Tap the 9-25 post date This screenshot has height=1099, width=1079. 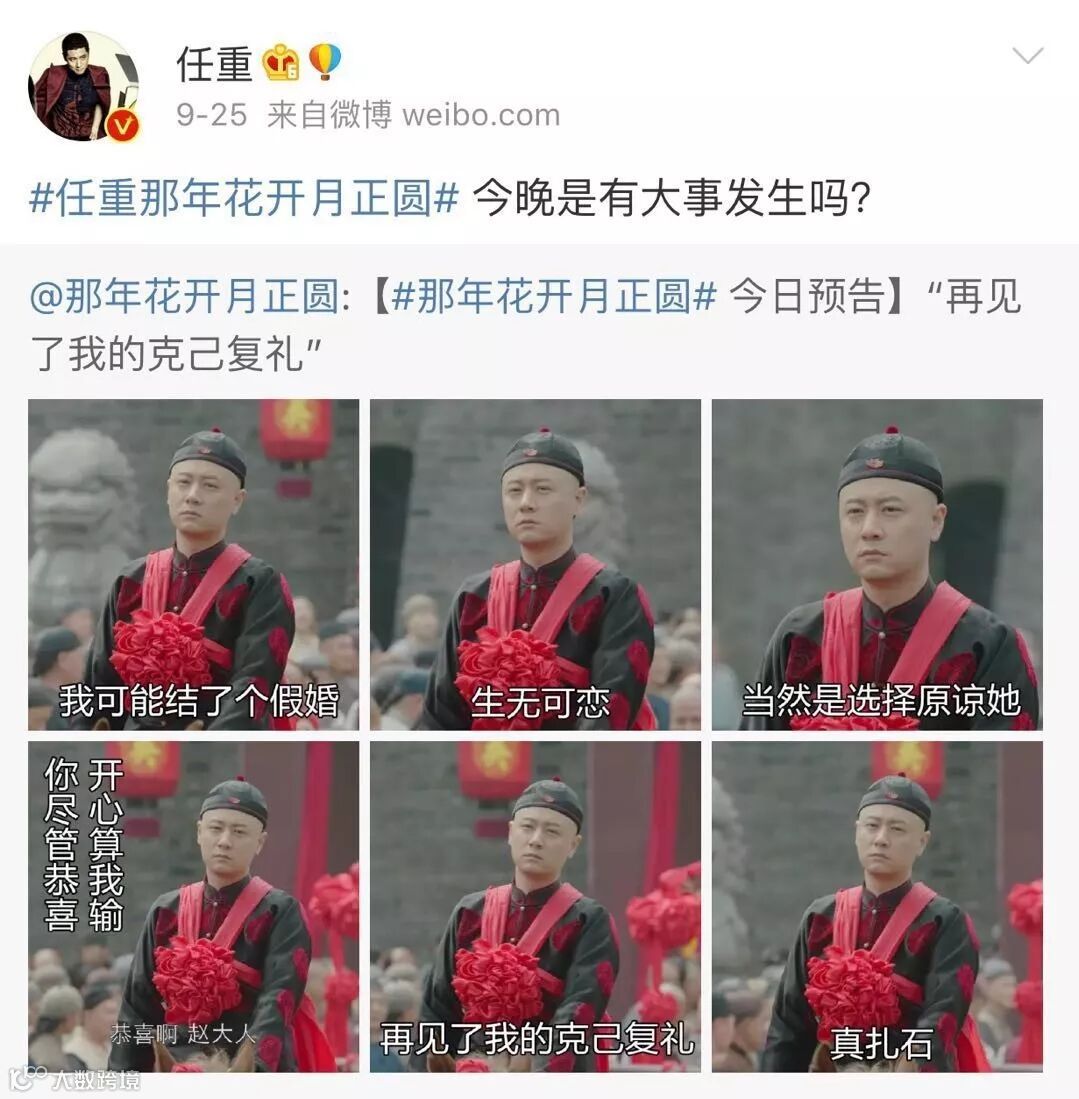coord(212,115)
